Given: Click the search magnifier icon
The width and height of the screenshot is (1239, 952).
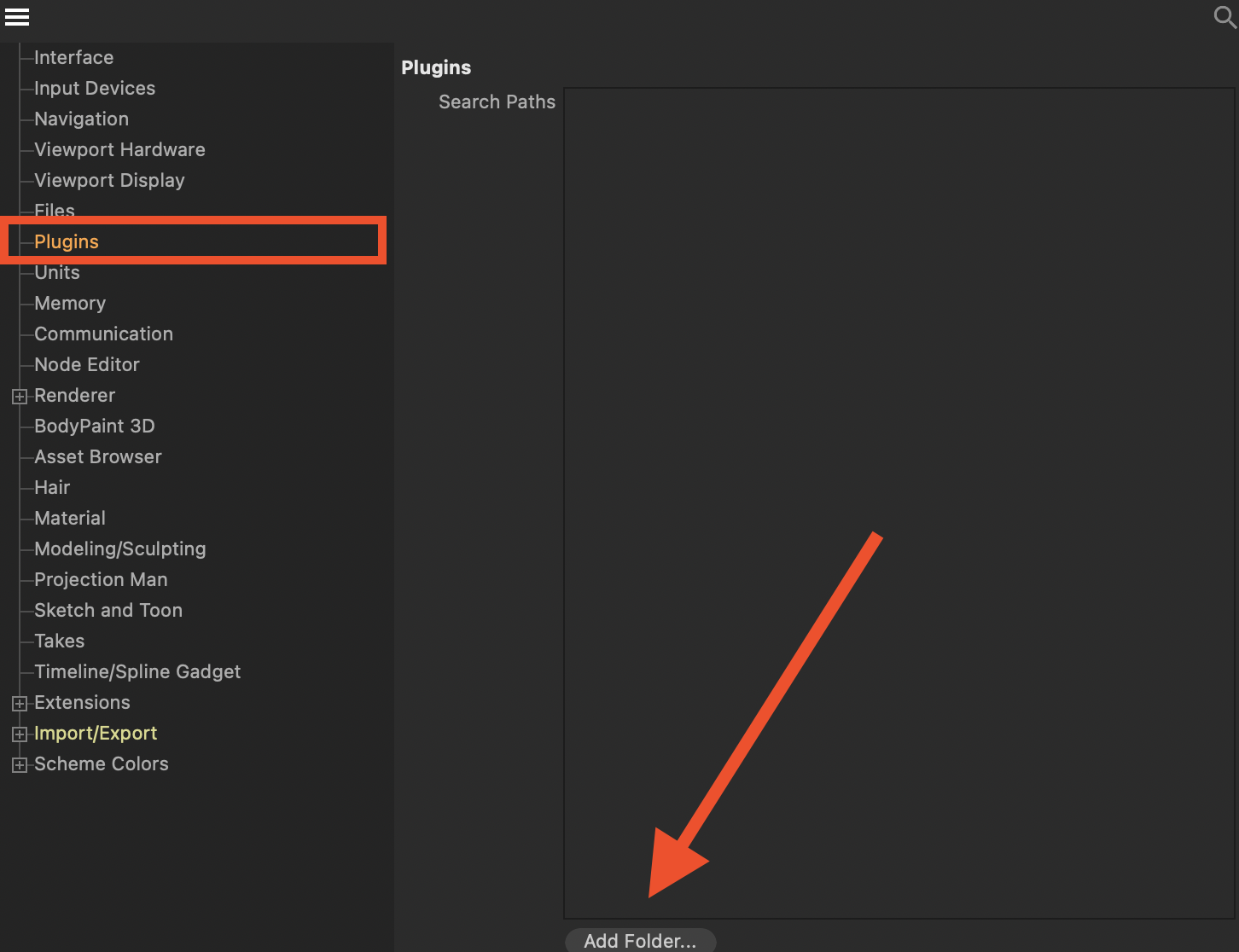Looking at the screenshot, I should tap(1224, 17).
